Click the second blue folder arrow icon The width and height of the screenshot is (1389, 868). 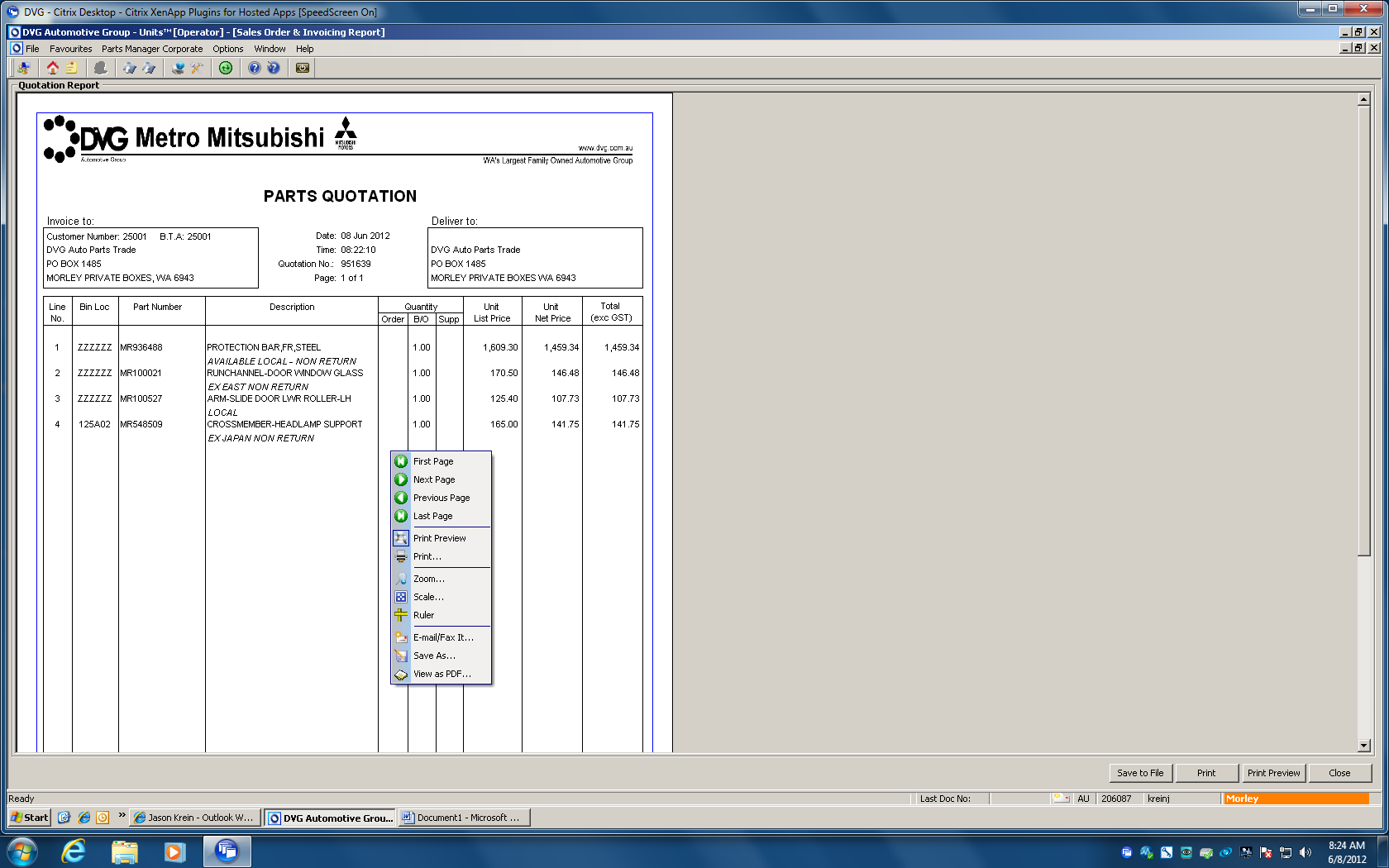[x=149, y=68]
